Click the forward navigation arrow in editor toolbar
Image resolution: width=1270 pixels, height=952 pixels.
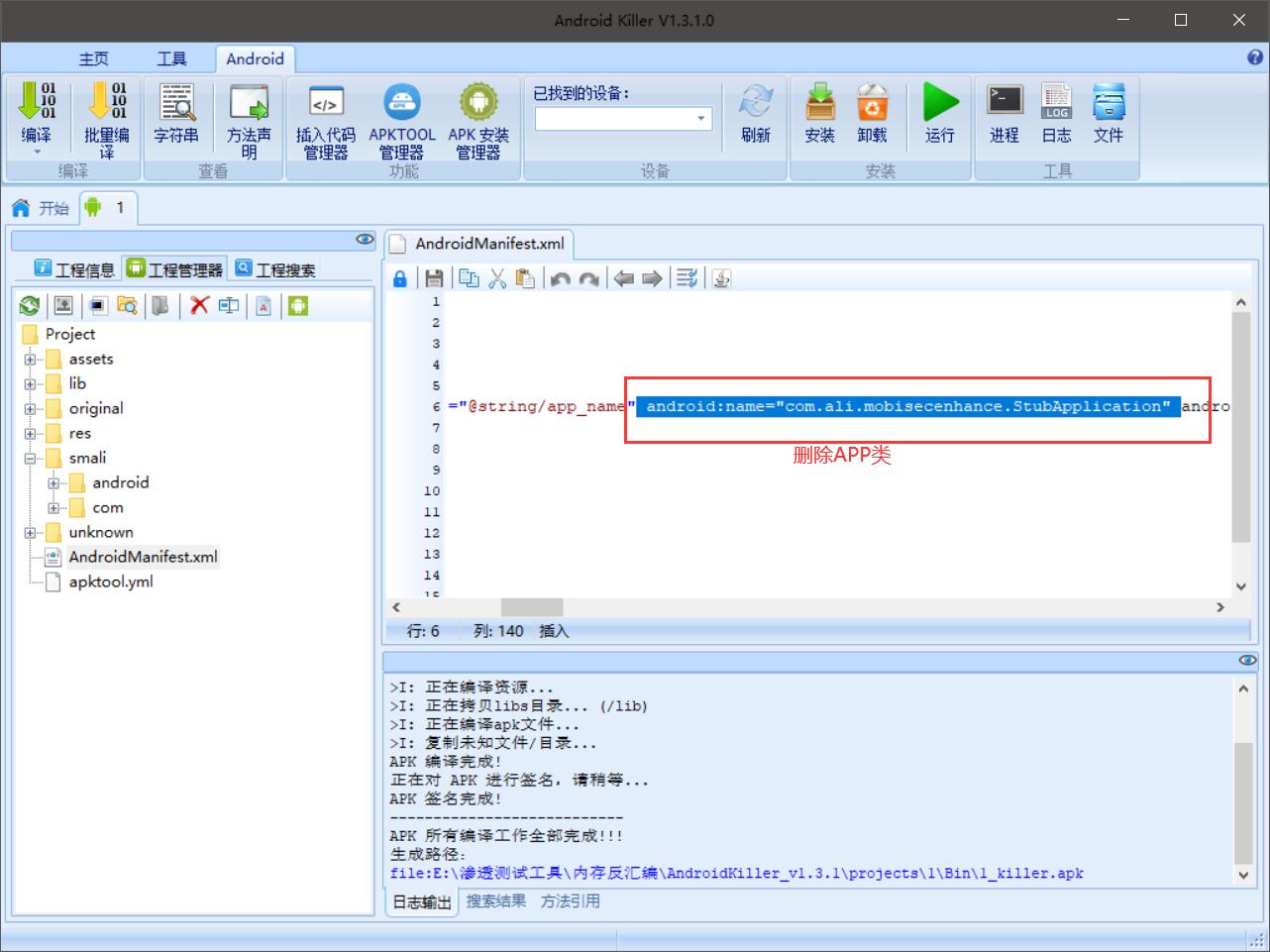(652, 278)
